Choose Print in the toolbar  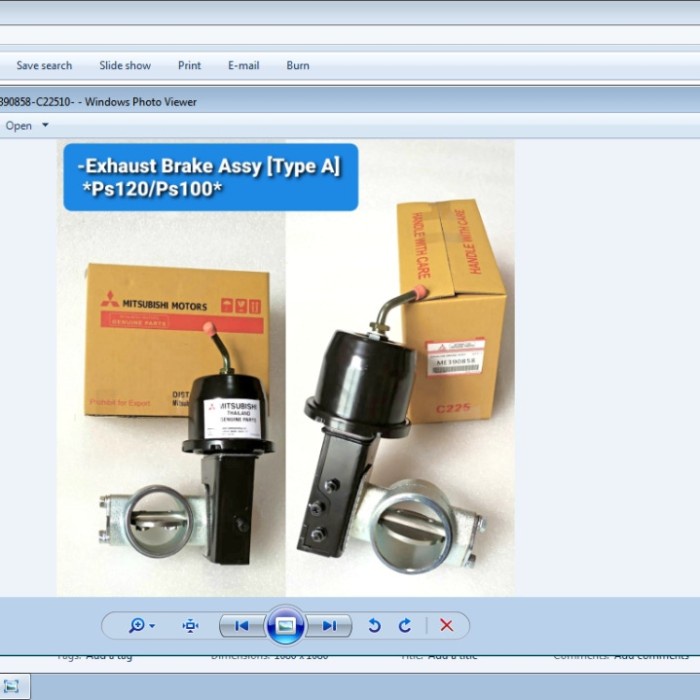pyautogui.click(x=189, y=66)
